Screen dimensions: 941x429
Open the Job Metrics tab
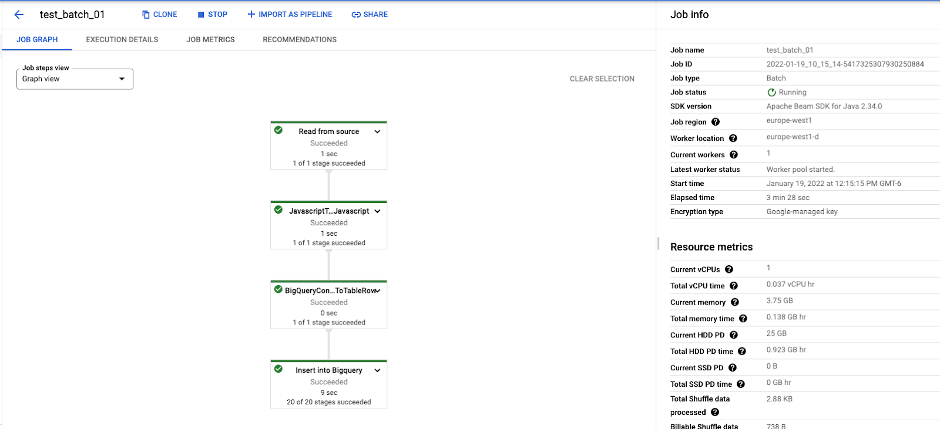coord(210,40)
